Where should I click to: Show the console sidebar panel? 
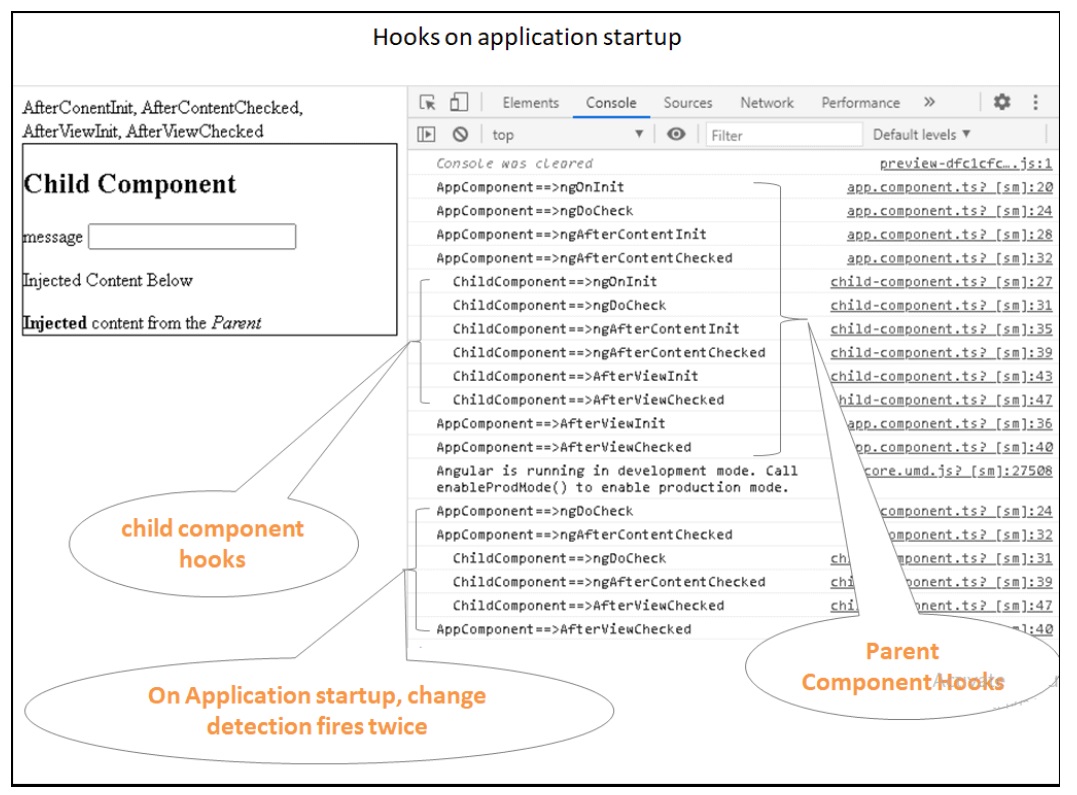pos(427,134)
